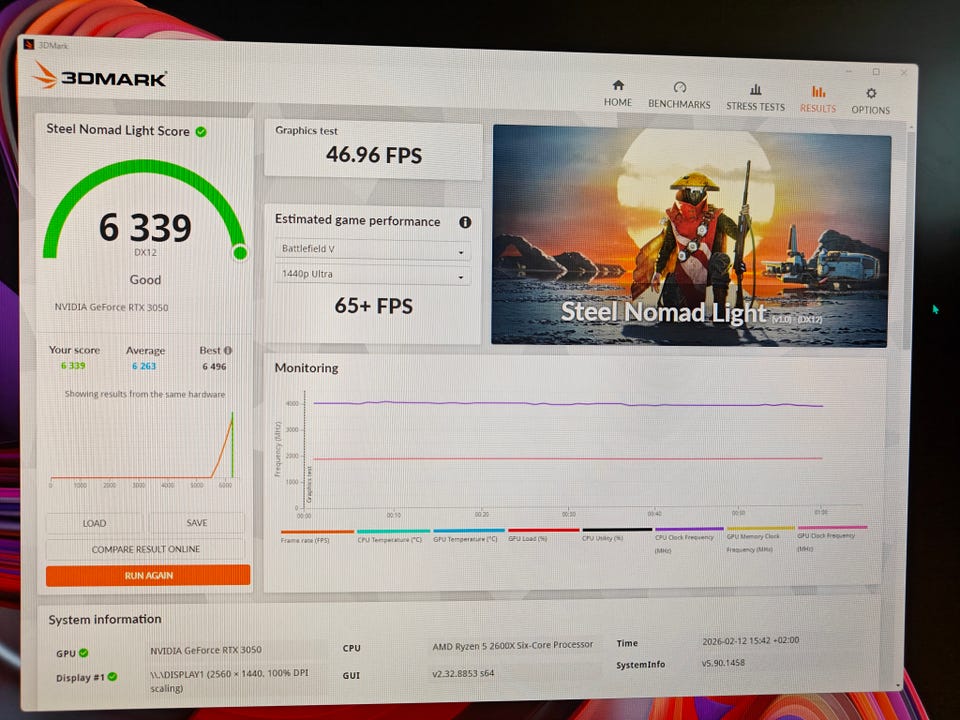Click the Monitoring section heading
Viewport: 960px width, 720px height.
306,368
